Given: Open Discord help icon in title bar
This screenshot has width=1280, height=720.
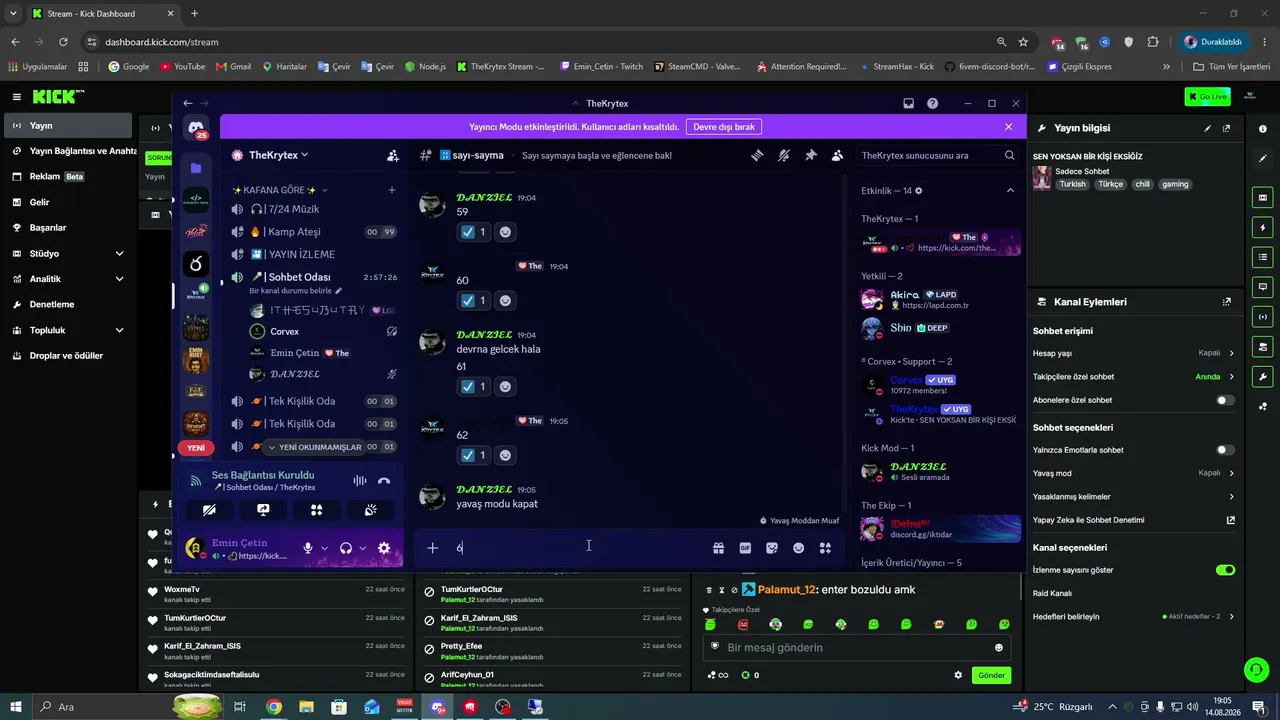Looking at the screenshot, I should click(933, 103).
